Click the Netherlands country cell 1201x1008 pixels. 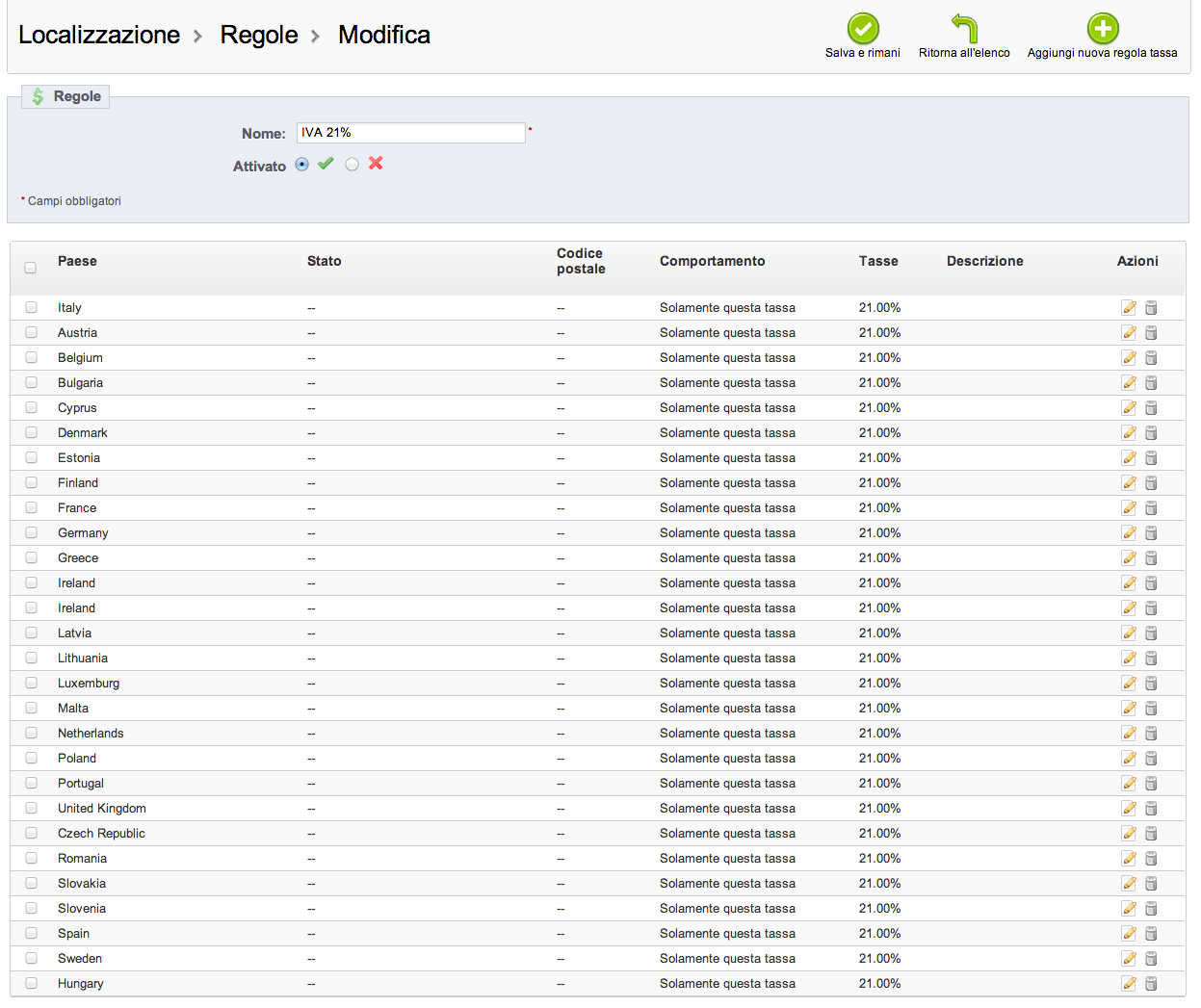coord(91,734)
